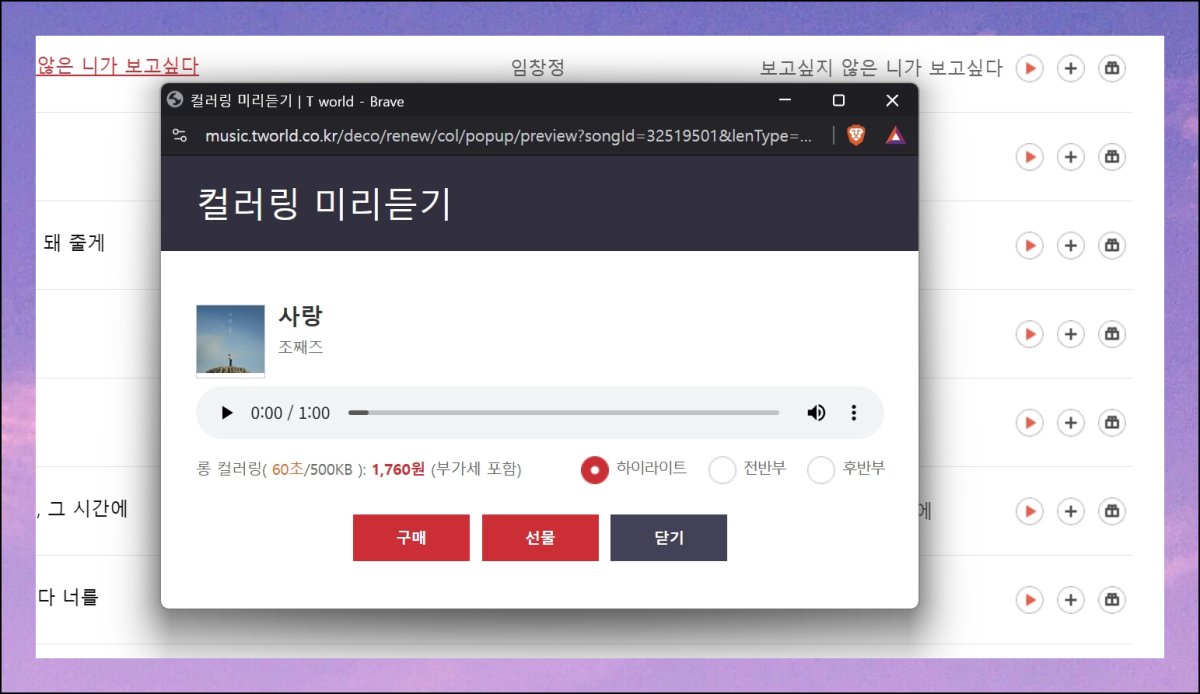The image size is (1200, 694).
Task: Click gift icon in 보고싶지 않은 니가 보고싶다 row
Action: pos(1111,68)
